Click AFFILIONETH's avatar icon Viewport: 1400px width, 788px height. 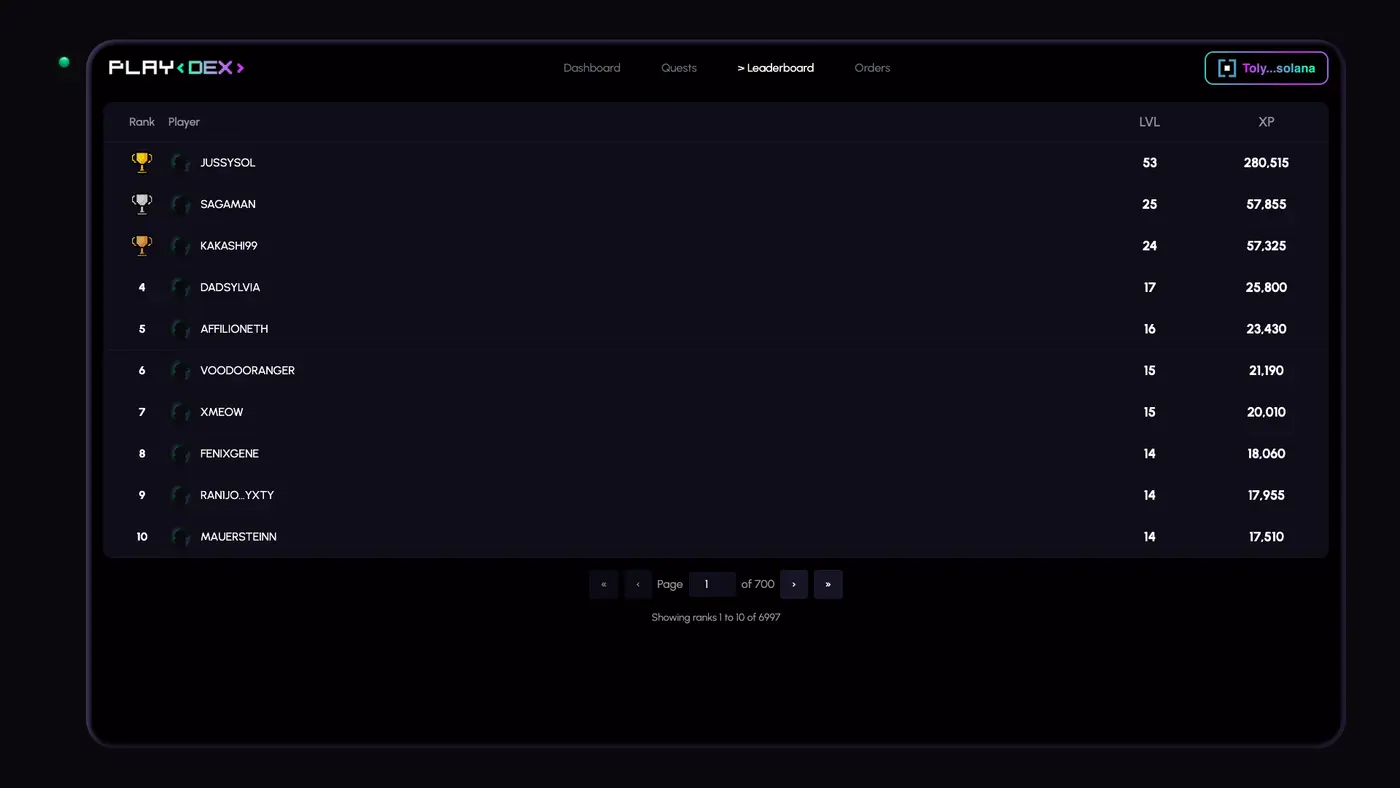[180, 330]
